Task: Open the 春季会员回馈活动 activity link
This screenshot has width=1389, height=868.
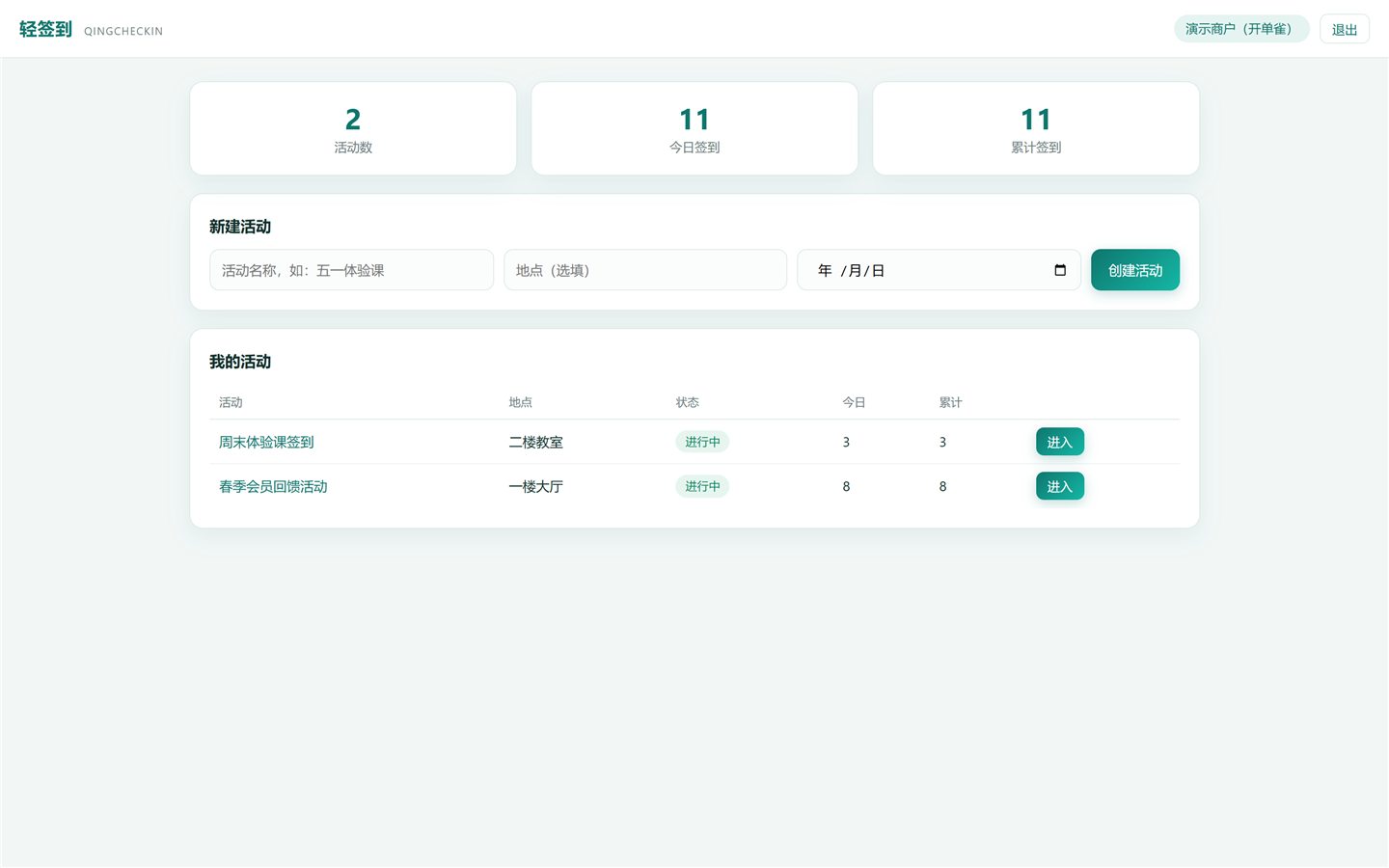Action: tap(273, 486)
